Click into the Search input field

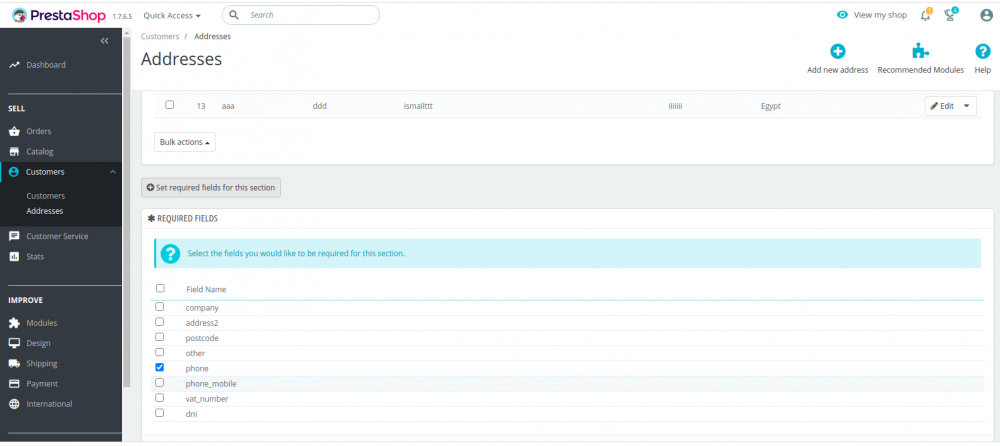[300, 15]
